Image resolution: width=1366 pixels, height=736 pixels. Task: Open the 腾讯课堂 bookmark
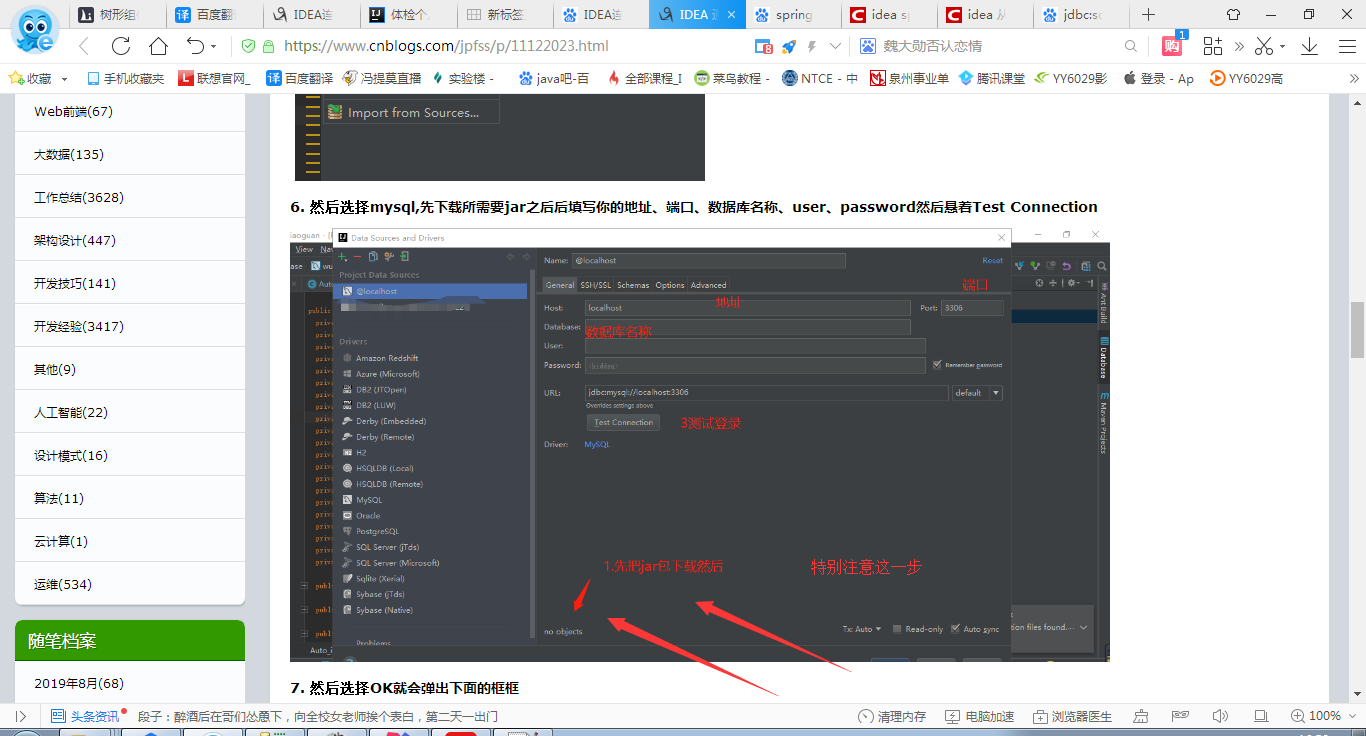[x=991, y=78]
